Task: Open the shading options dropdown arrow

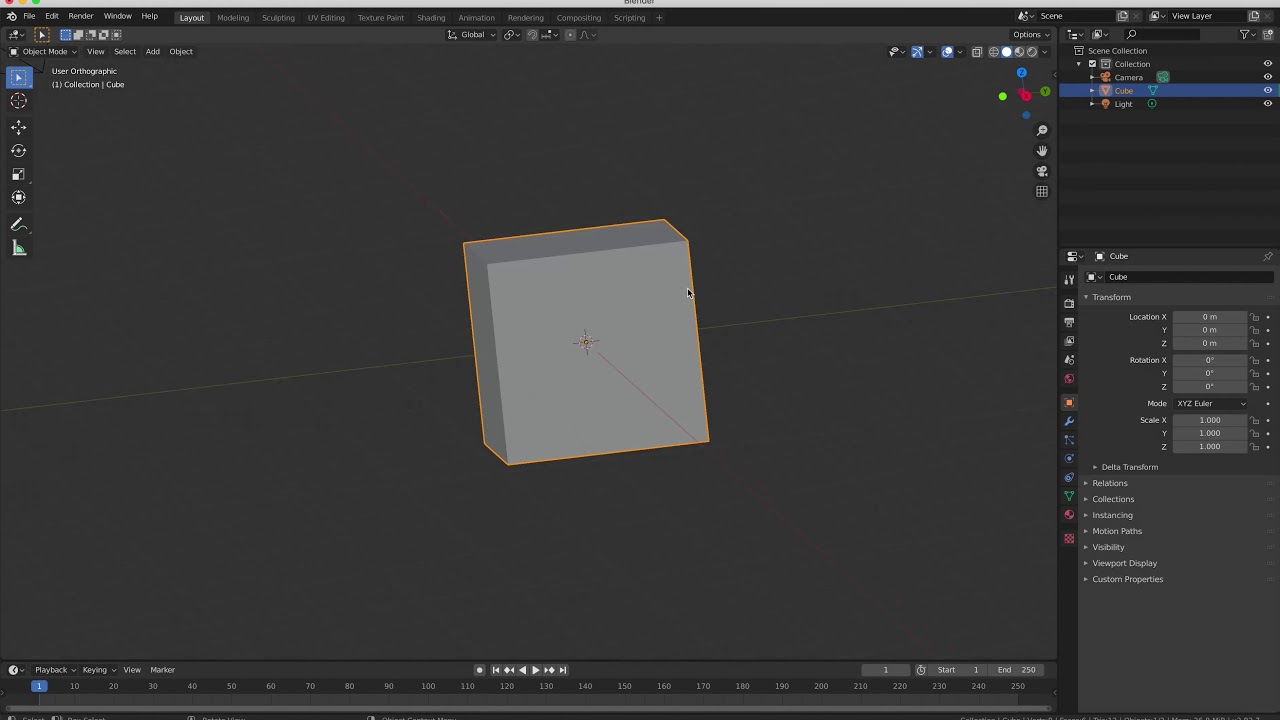Action: (1046, 52)
